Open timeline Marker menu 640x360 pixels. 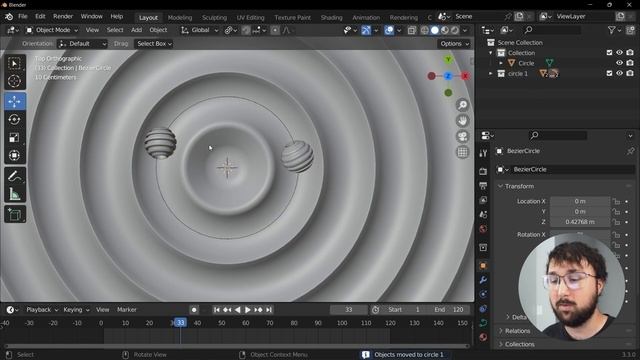pyautogui.click(x=127, y=310)
